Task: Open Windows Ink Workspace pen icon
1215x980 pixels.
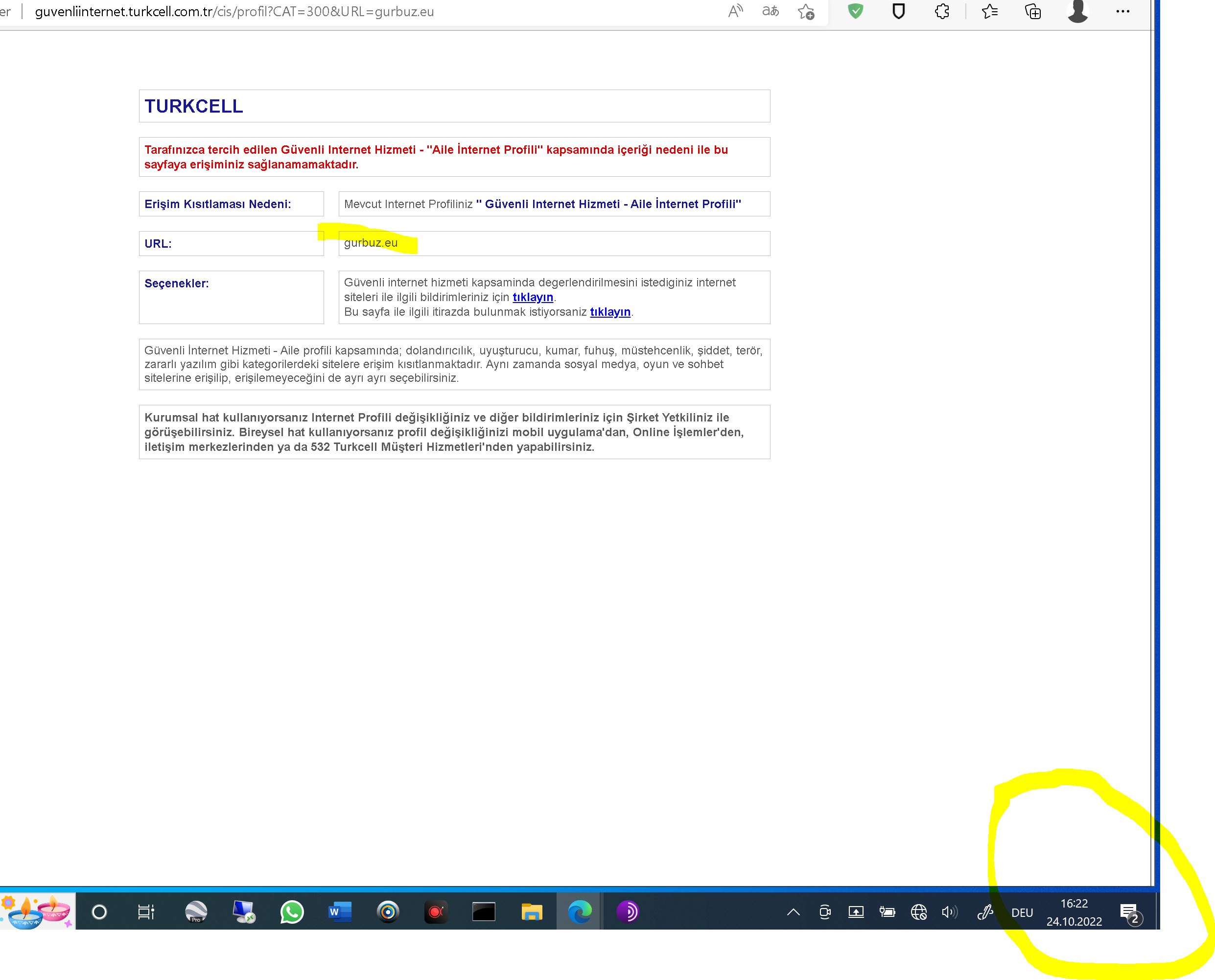Action: 984,912
